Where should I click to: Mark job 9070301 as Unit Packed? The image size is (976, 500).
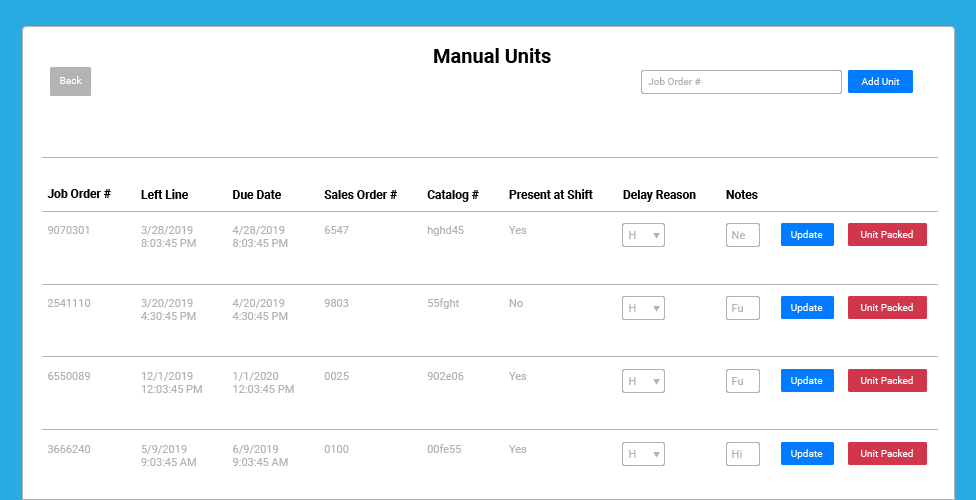(887, 235)
